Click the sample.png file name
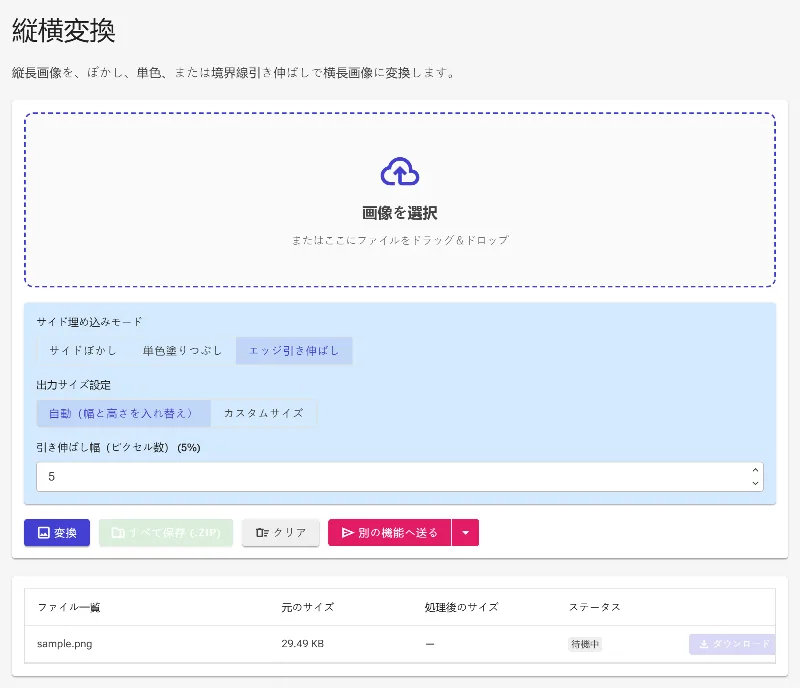Viewport: 800px width, 688px height. [65, 644]
